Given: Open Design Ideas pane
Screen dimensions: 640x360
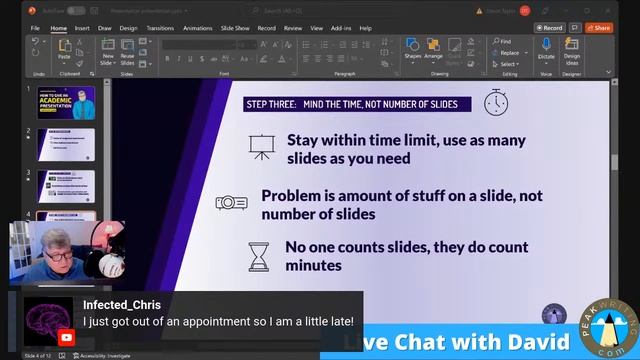Looking at the screenshot, I should coord(571,51).
